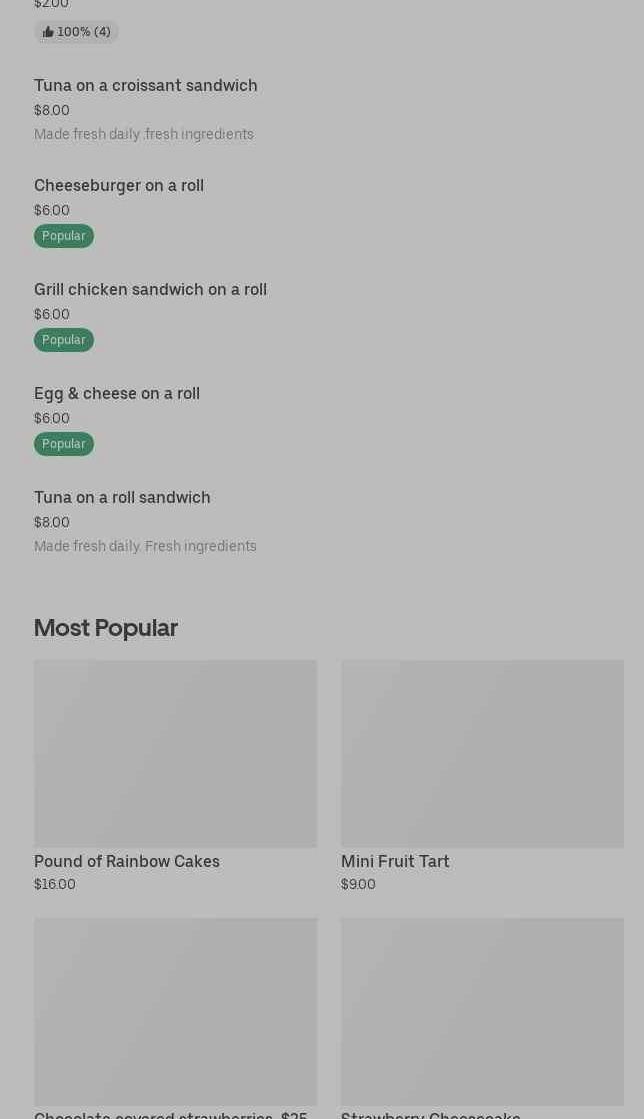Select the Pound of Rainbow Cakes title
The width and height of the screenshot is (644, 1119).
(x=127, y=862)
